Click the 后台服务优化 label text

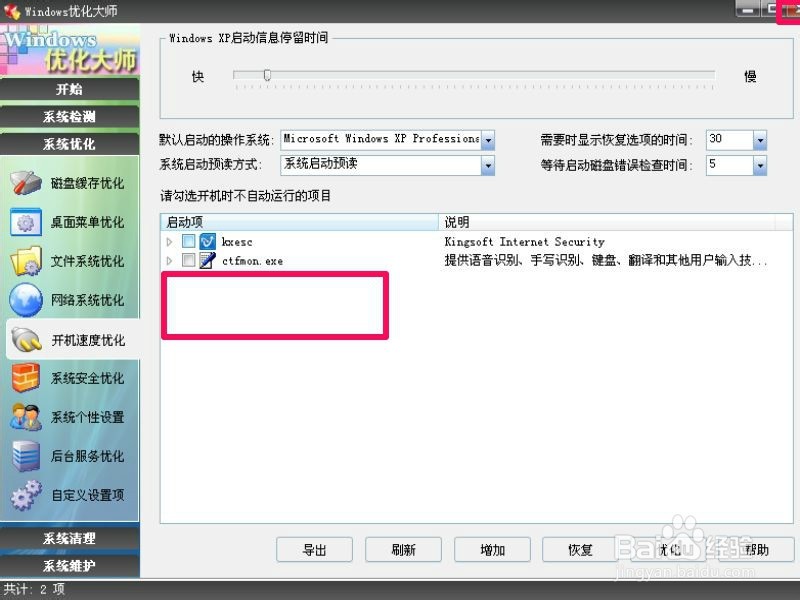click(87, 456)
